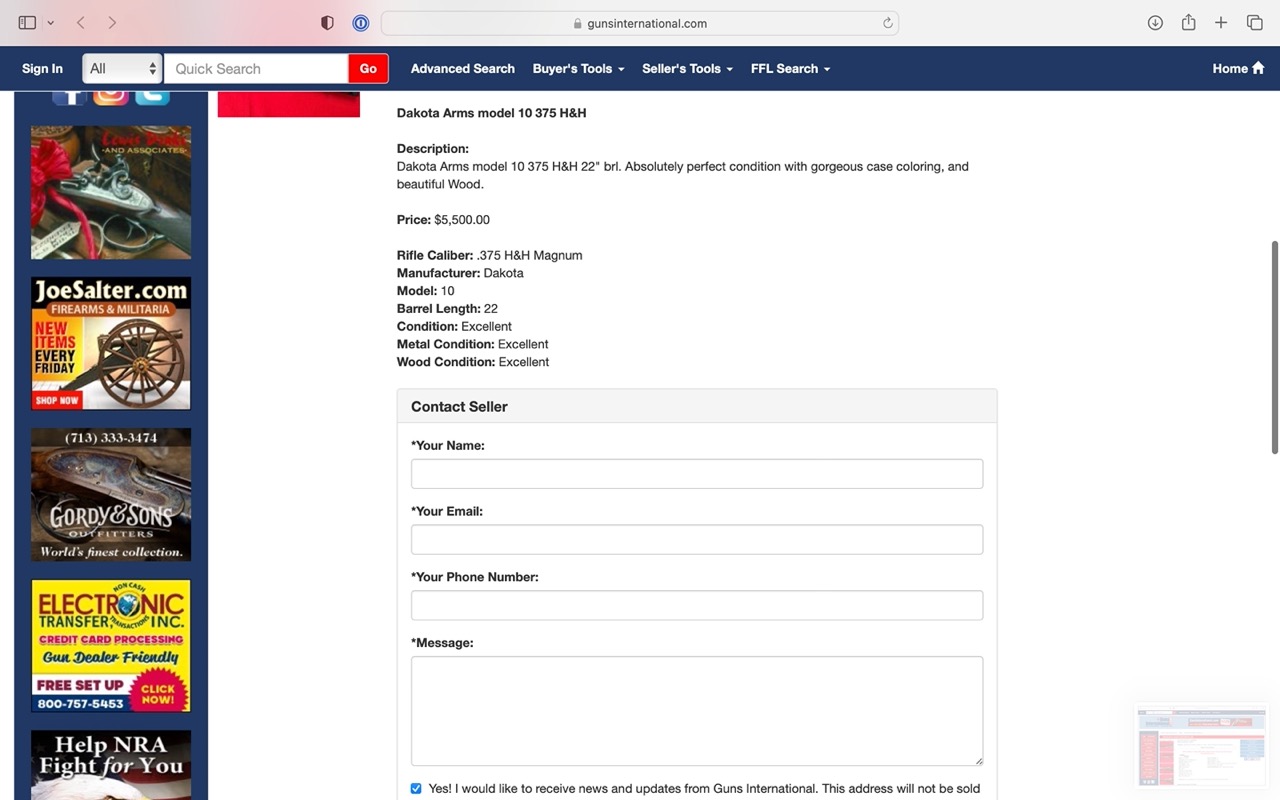Open the FFL Search dropdown menu
Viewport: 1280px width, 800px height.
click(790, 68)
